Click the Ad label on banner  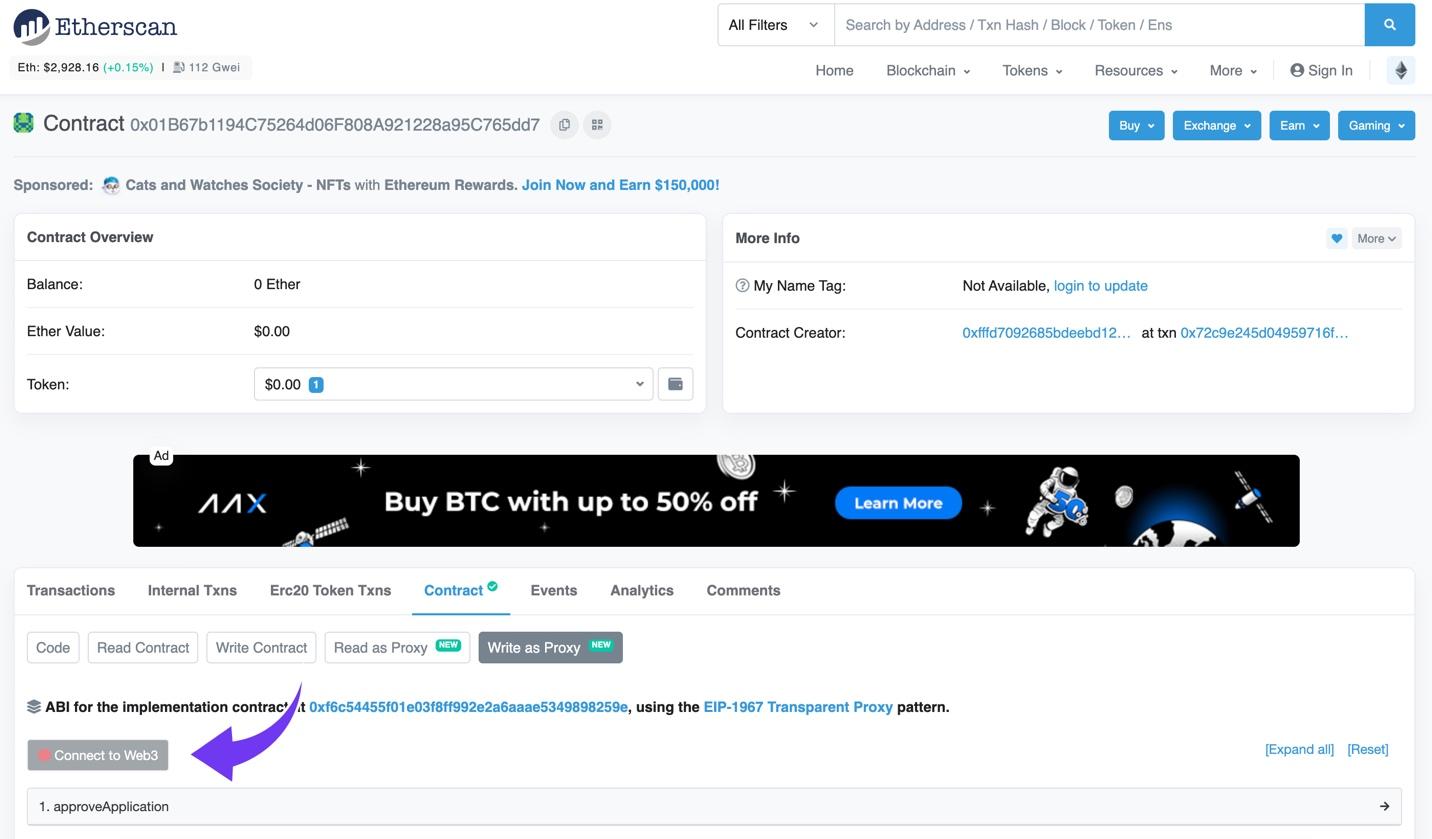pyautogui.click(x=161, y=456)
